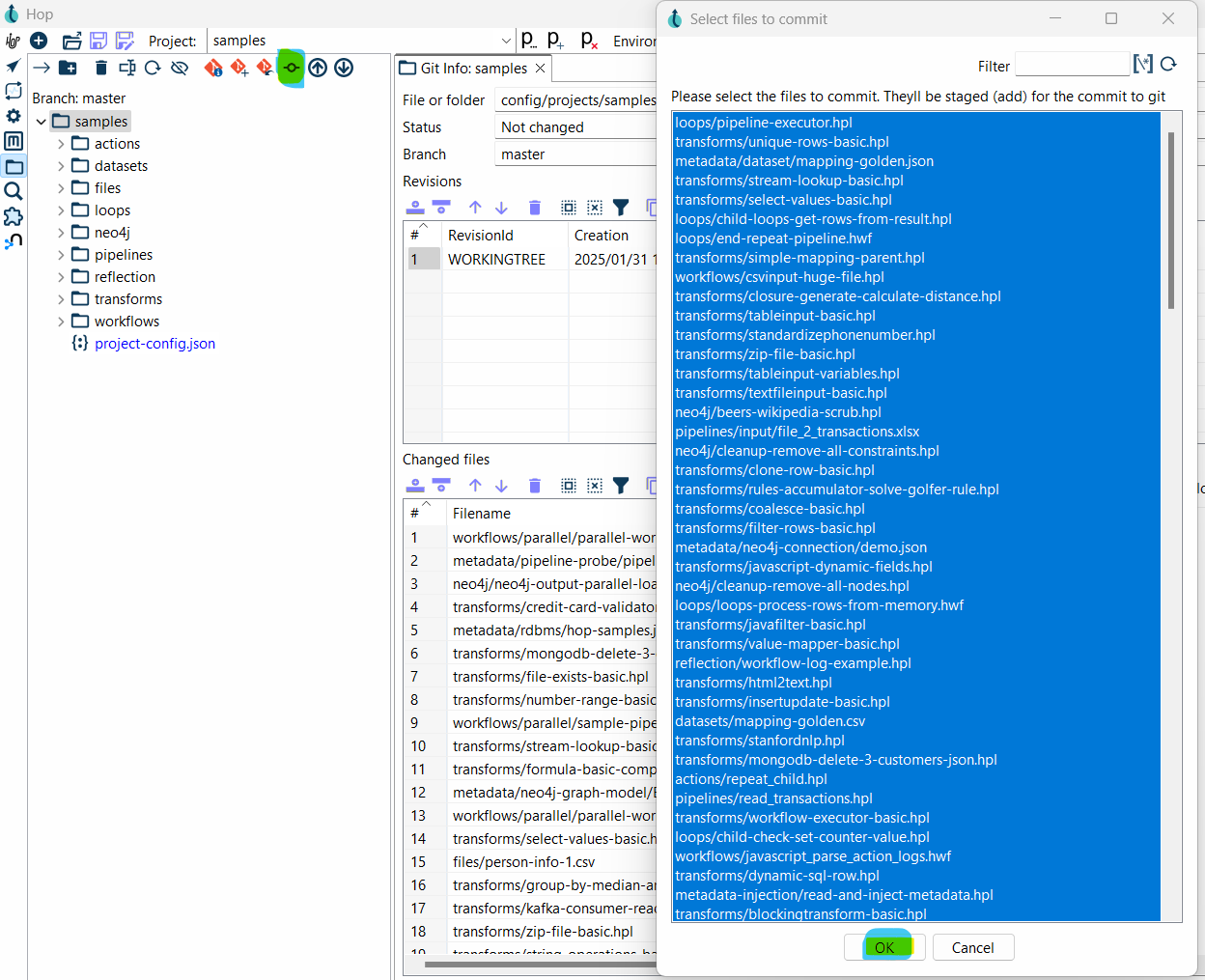Click the delete trash icon in explorer toolbar
1205x980 pixels.
point(101,68)
